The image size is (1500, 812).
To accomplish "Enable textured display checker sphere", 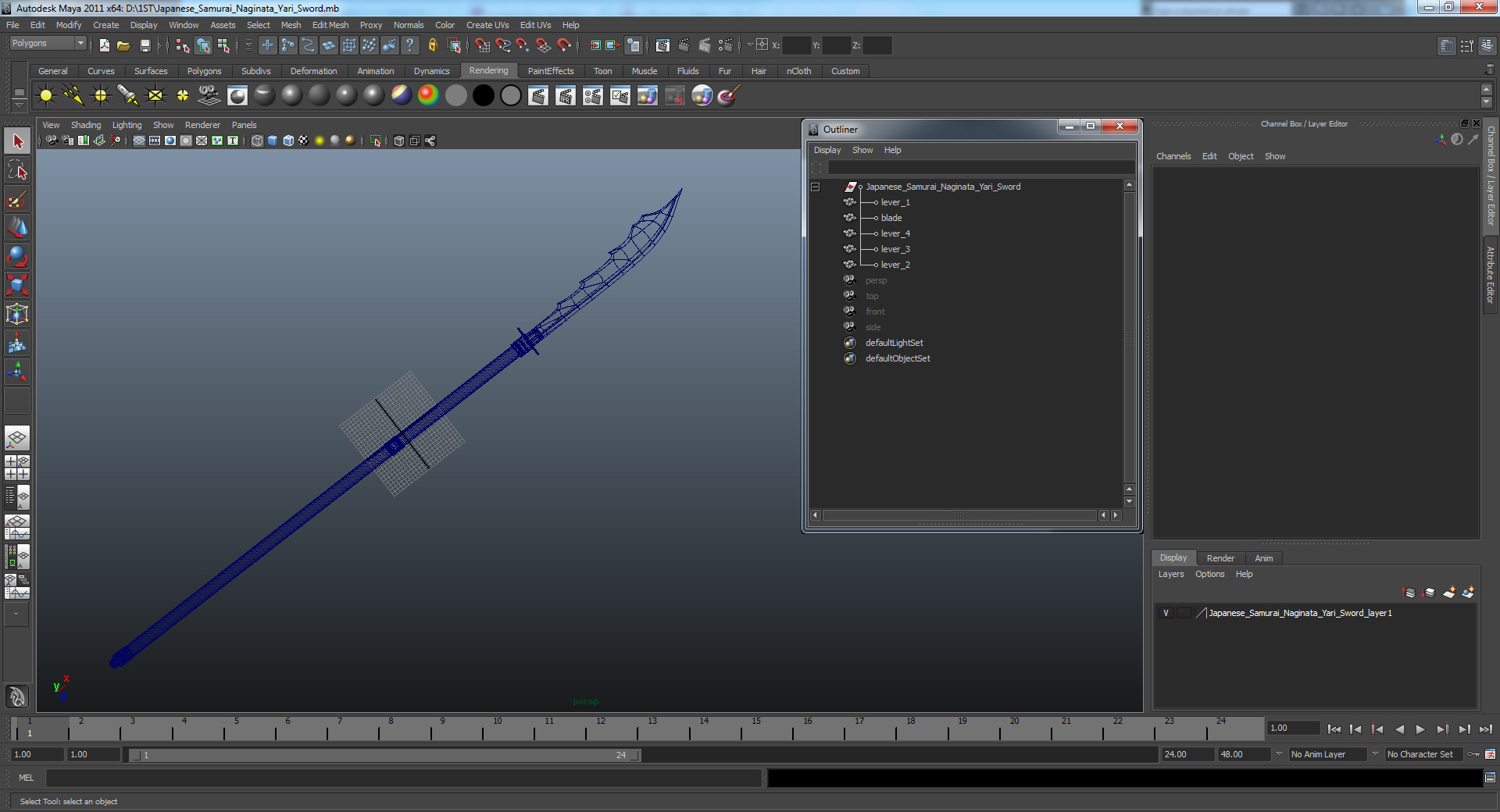I will pyautogui.click(x=304, y=141).
